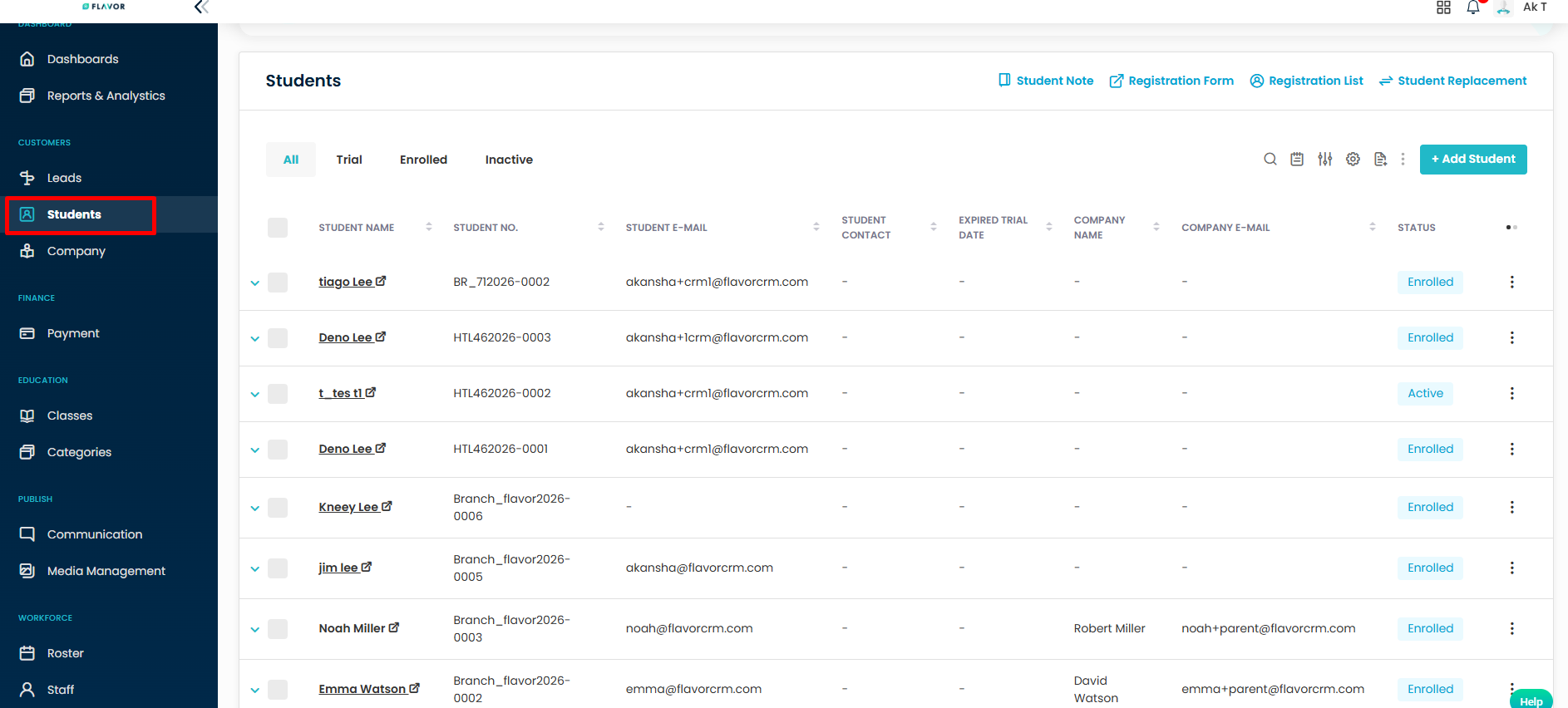Expand the t_tes t1 row chevron

[x=255, y=395]
